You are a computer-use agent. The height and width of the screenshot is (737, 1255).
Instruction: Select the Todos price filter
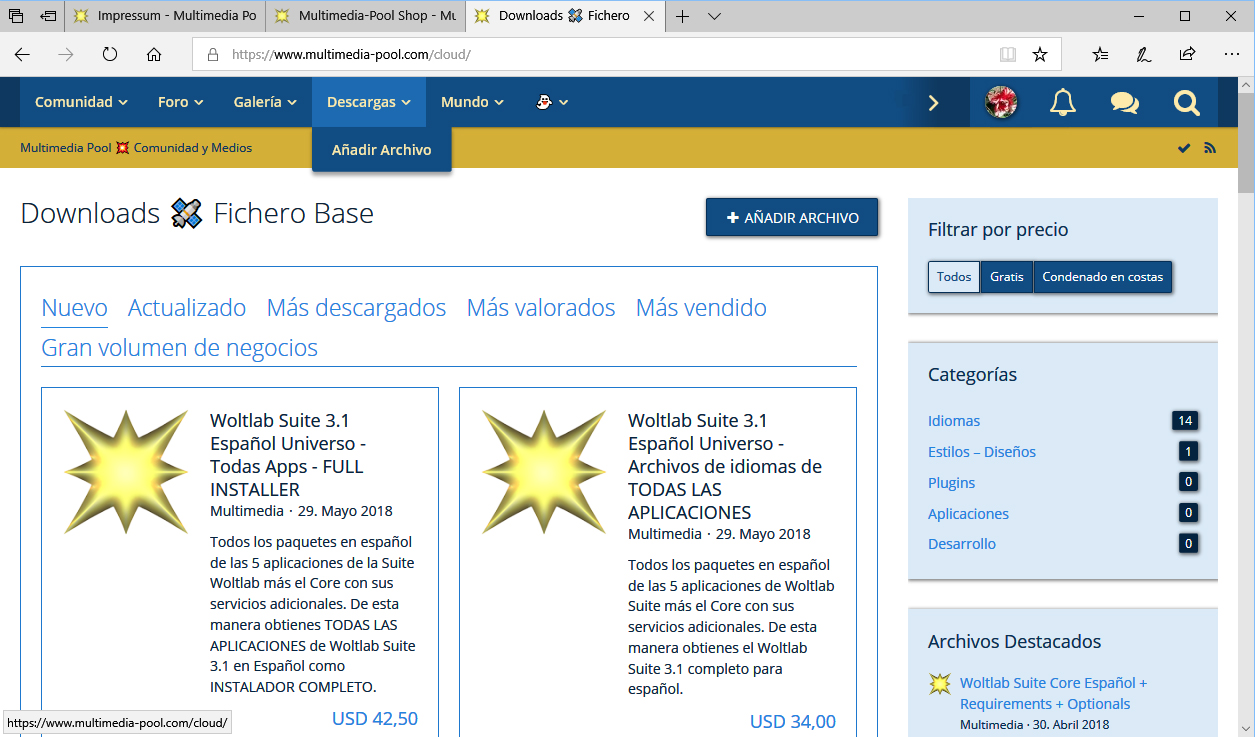(954, 277)
